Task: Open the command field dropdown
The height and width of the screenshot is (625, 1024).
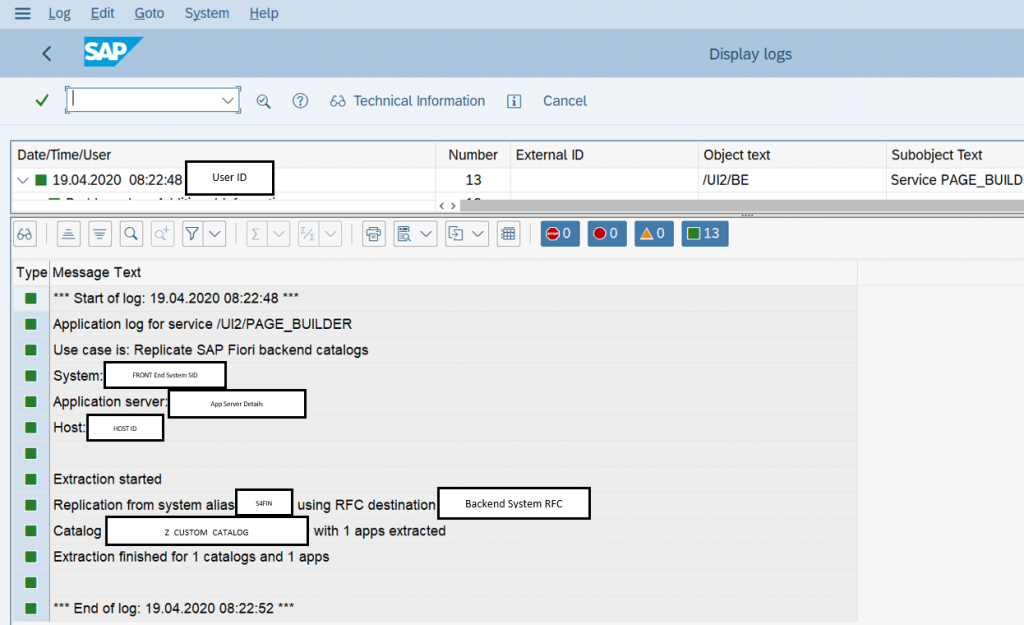Action: tap(227, 101)
